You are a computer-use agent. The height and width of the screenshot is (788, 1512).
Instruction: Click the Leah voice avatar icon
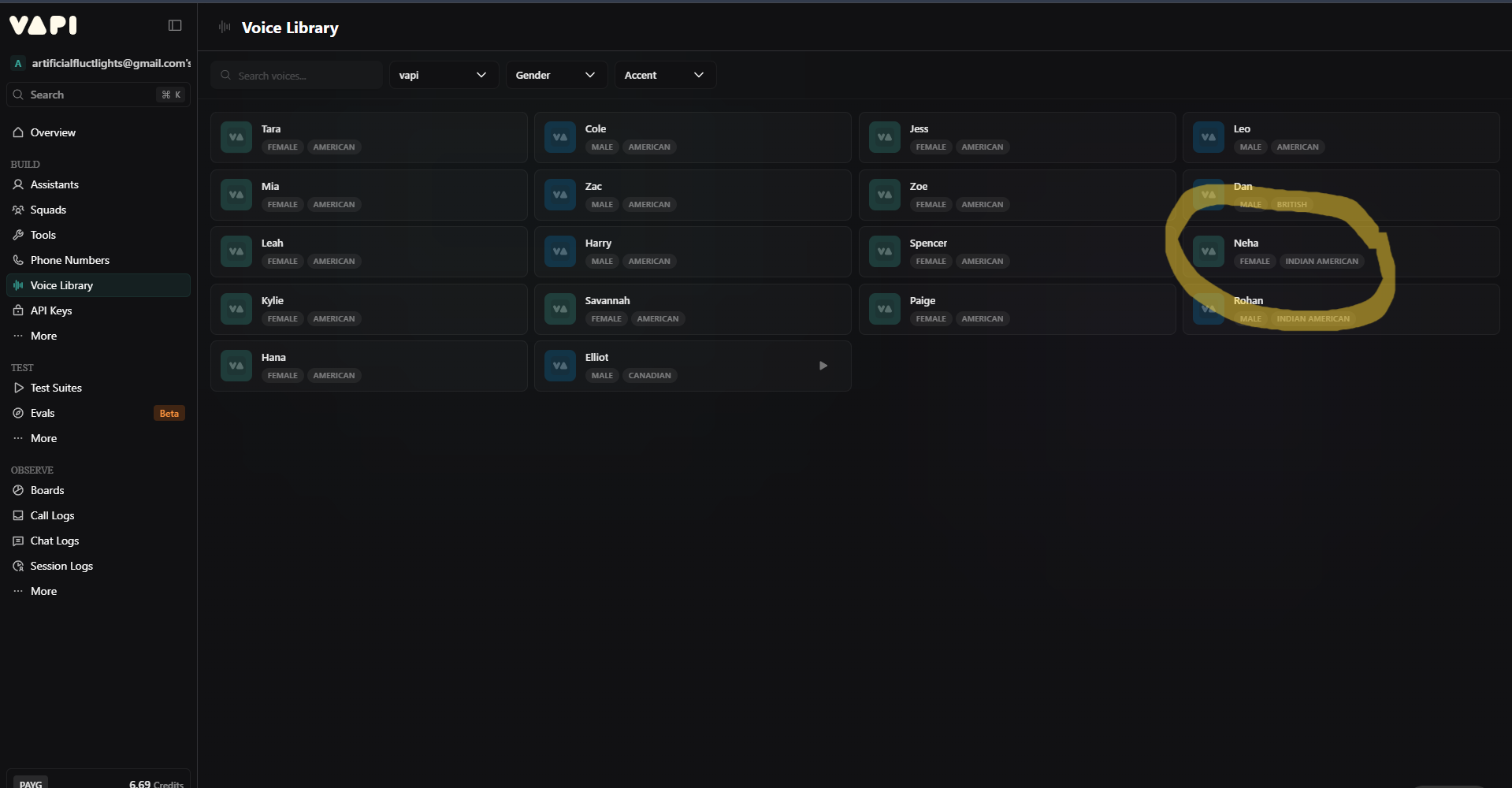(236, 251)
